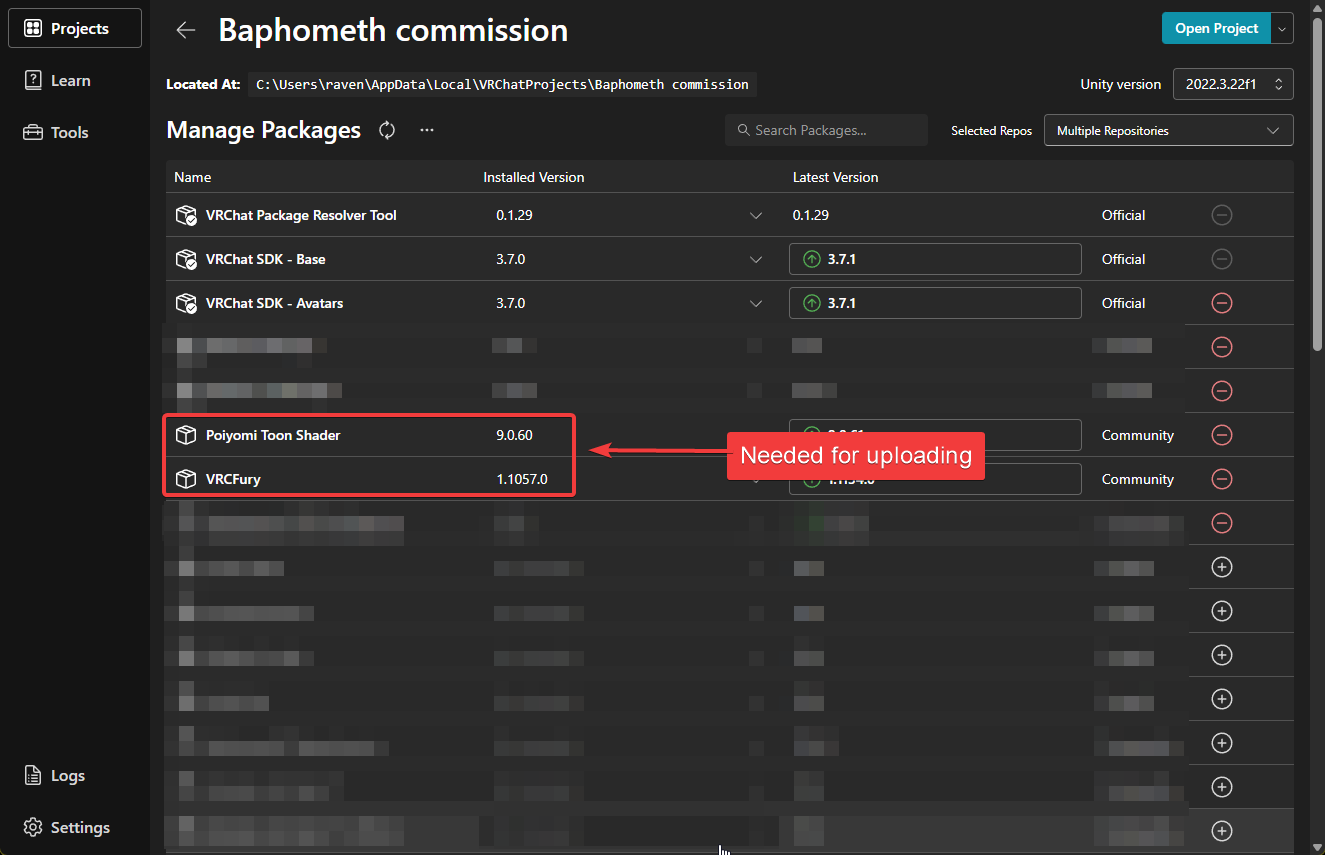Click the Search Packages field
This screenshot has width=1325, height=855.
[826, 130]
